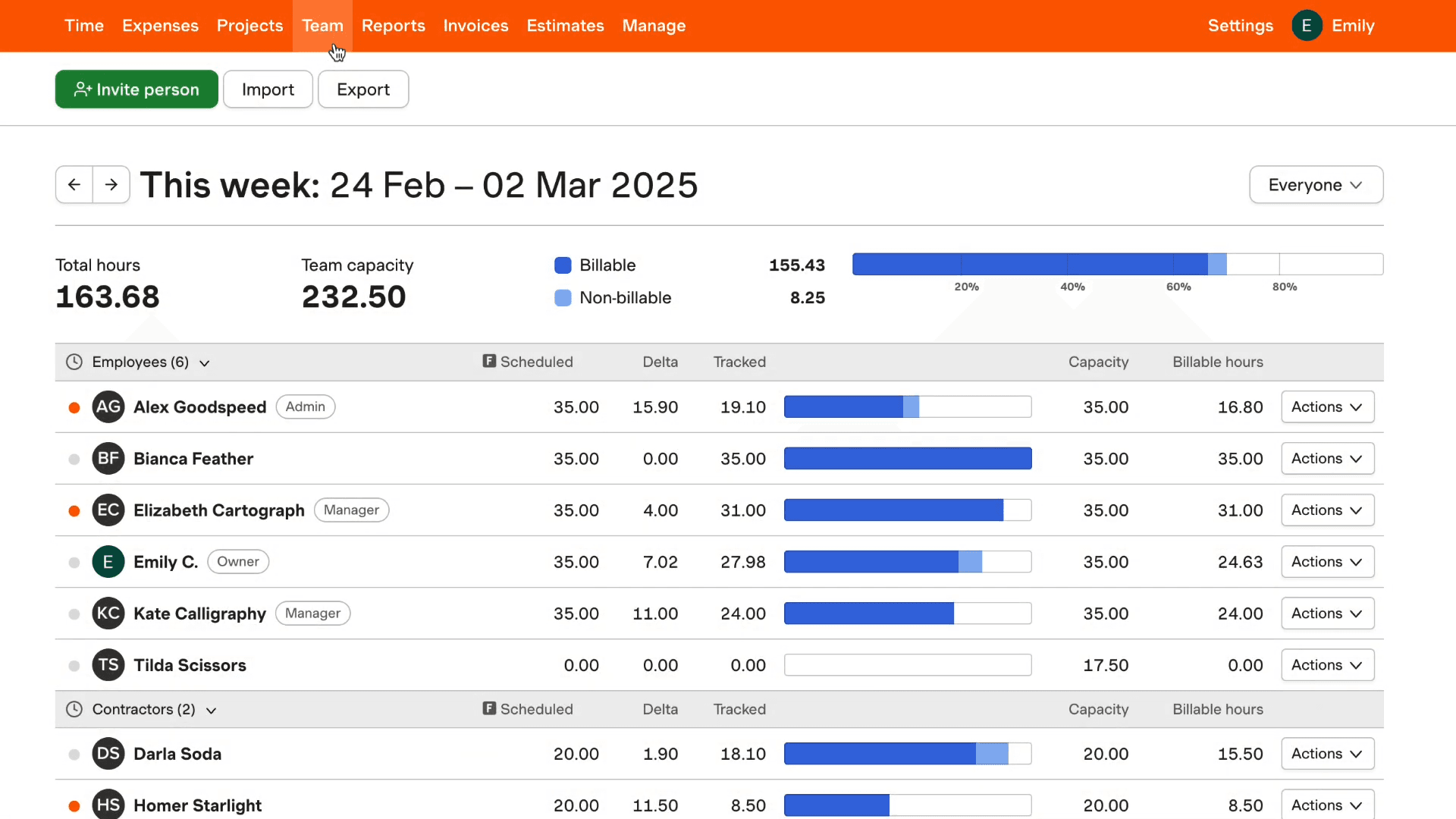
Task: Open Actions menu for Bianca Feather
Action: click(x=1327, y=458)
